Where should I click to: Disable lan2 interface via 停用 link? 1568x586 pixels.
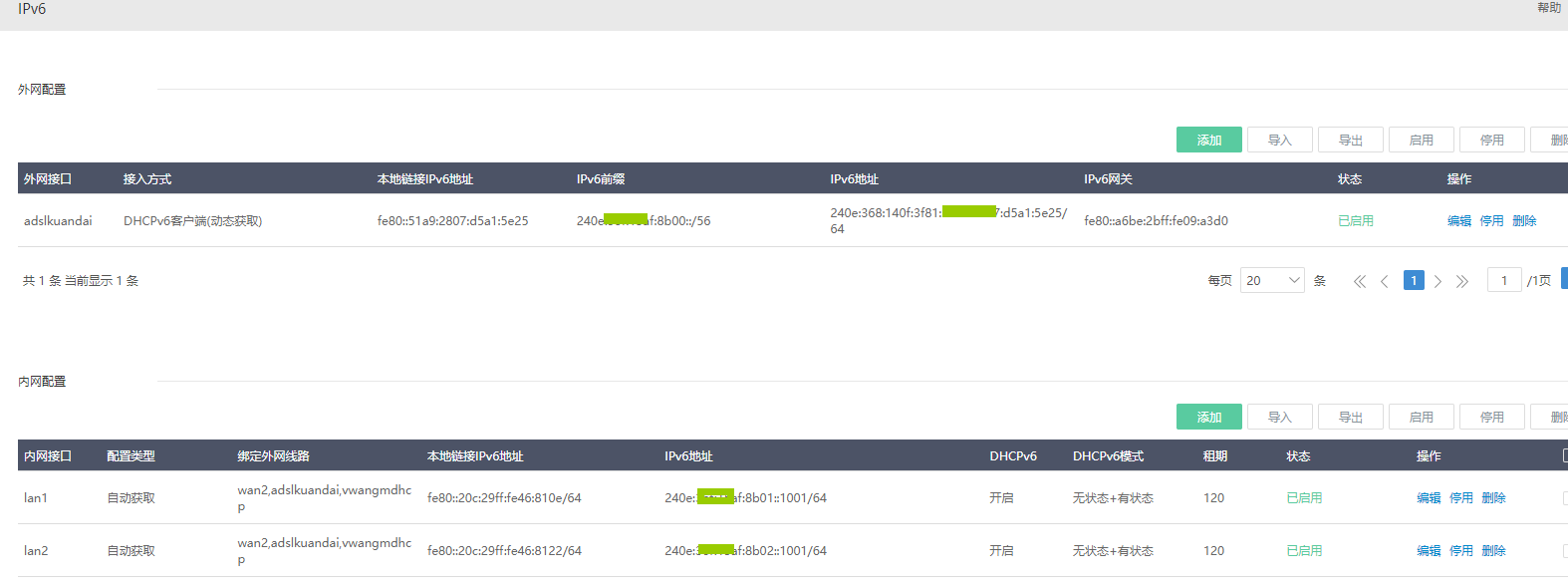1460,550
